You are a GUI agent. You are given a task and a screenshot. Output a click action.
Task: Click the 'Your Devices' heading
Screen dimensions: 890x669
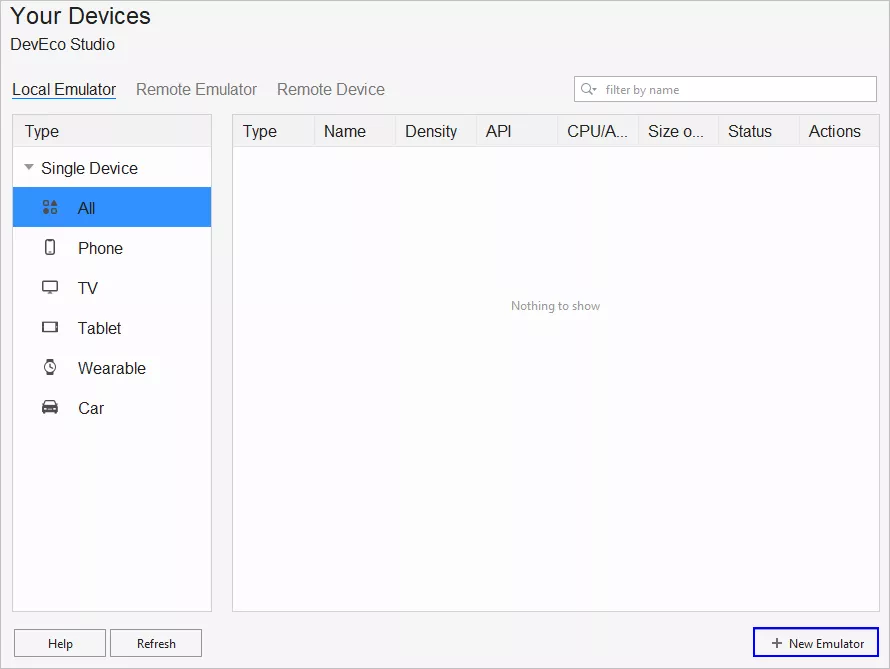coord(81,16)
